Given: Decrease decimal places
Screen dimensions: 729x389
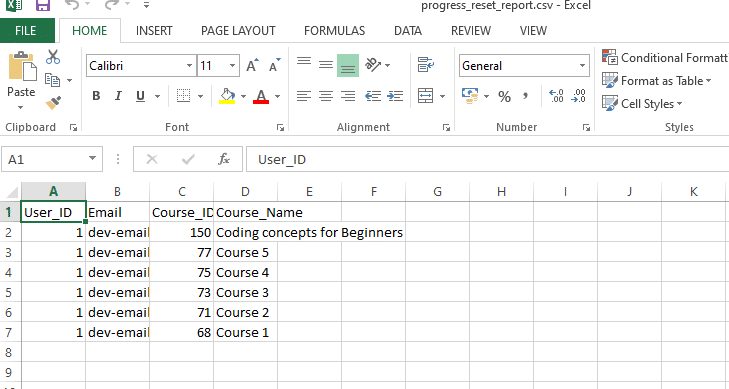Looking at the screenshot, I should (x=579, y=96).
